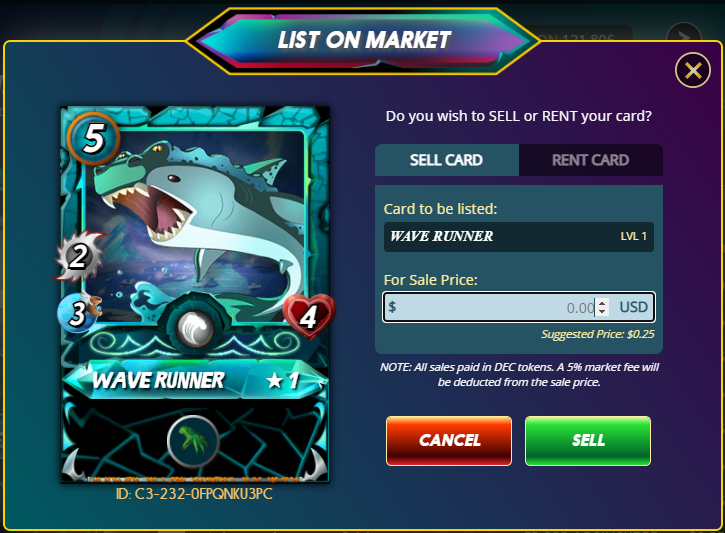725x533 pixels.
Task: Confirm with the green SELL button
Action: coord(588,441)
